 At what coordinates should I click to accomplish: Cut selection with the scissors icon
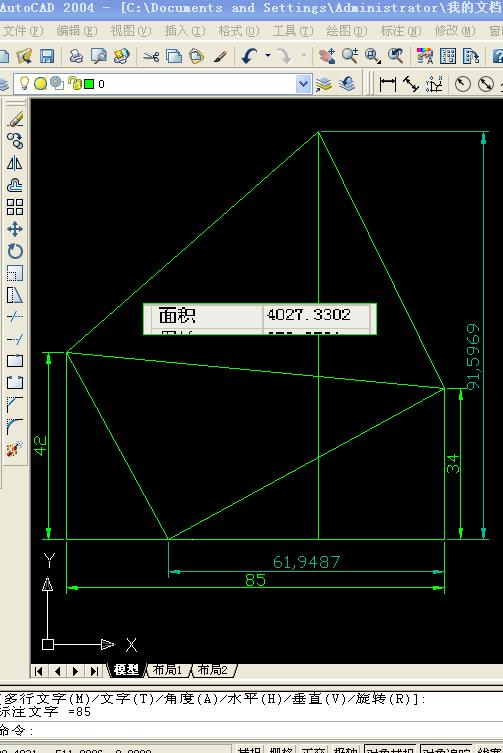pos(151,56)
